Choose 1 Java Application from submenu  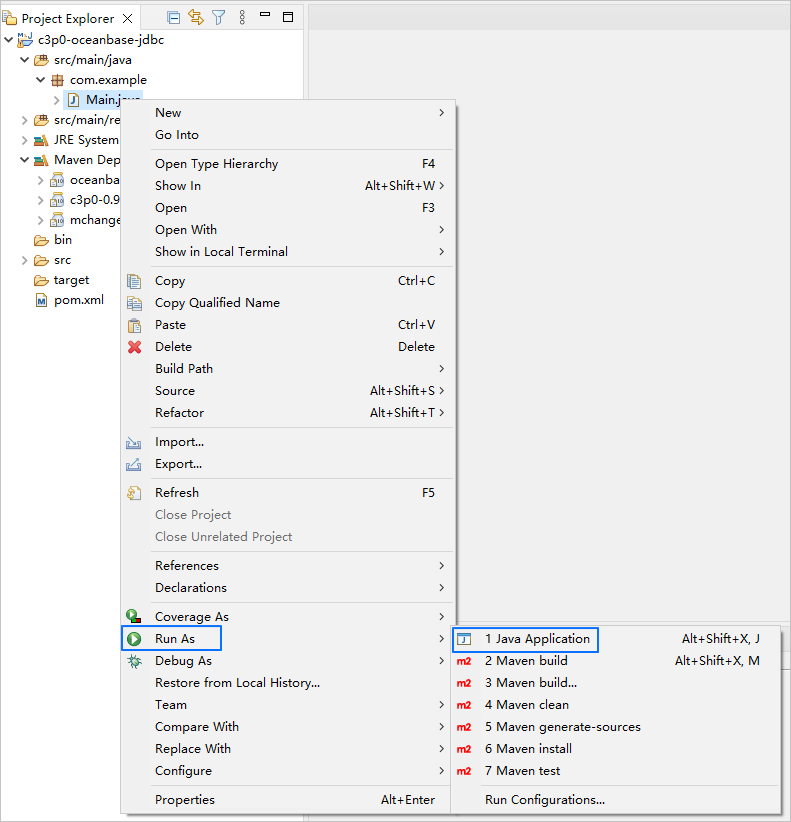(537, 639)
